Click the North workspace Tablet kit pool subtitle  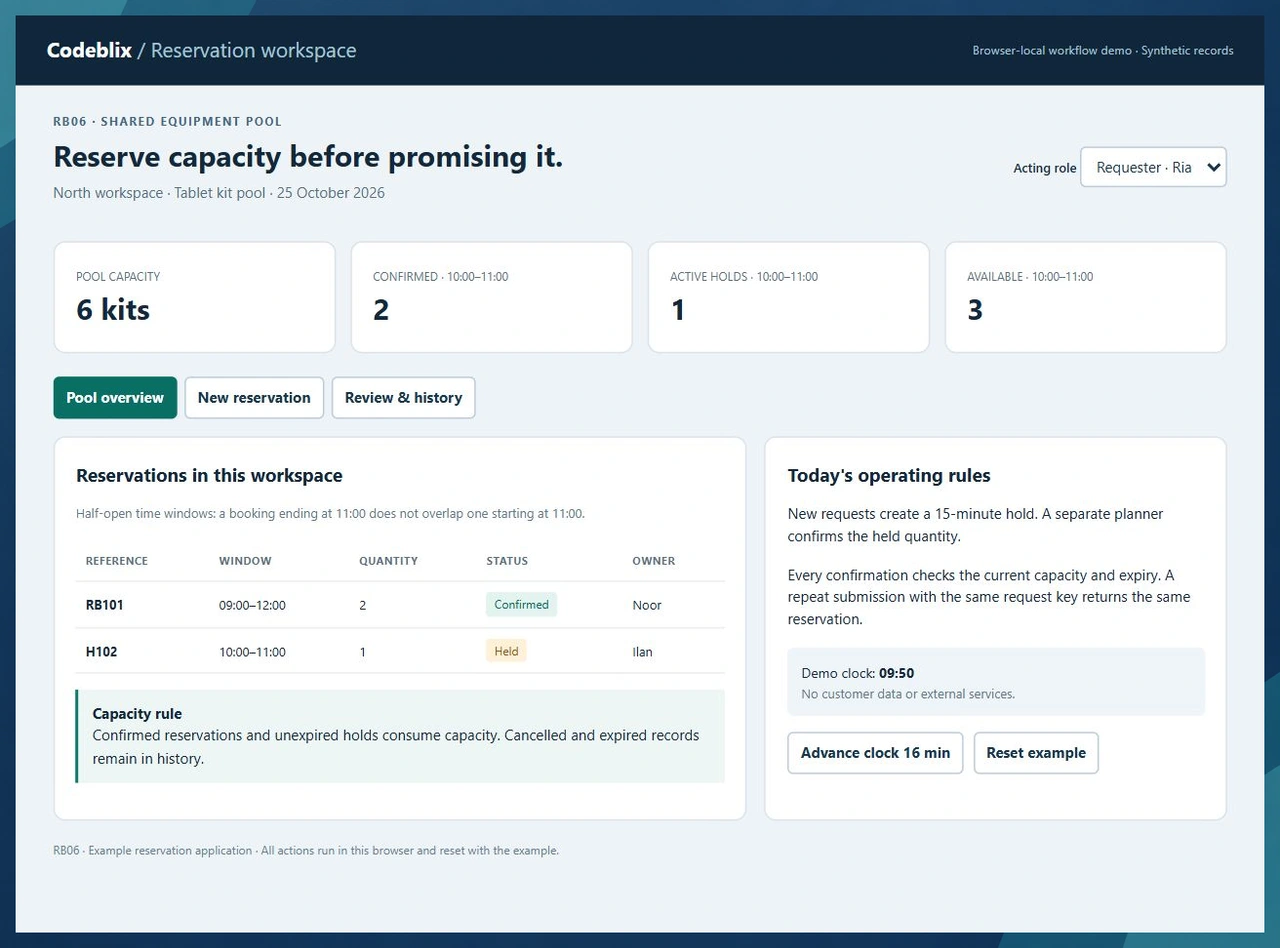click(x=219, y=193)
